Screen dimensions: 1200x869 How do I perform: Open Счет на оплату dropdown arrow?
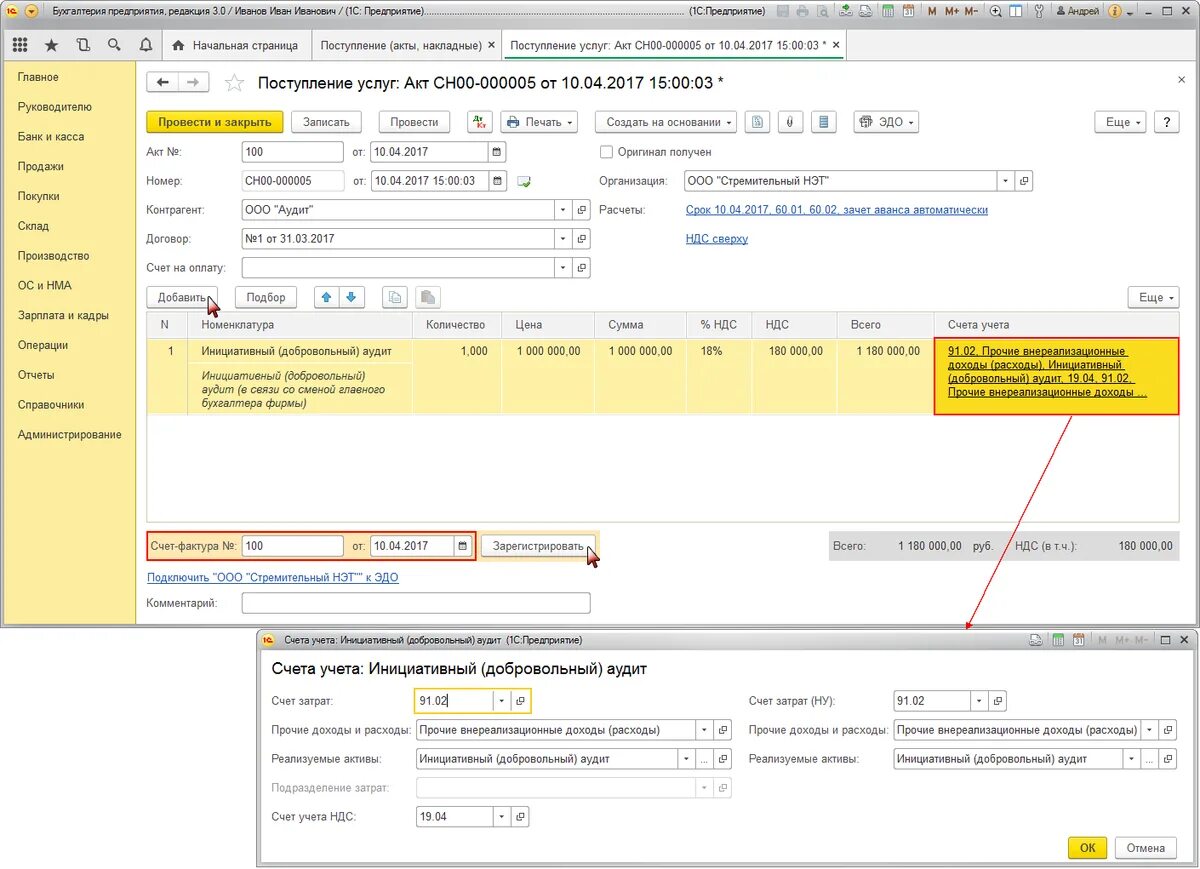[564, 268]
